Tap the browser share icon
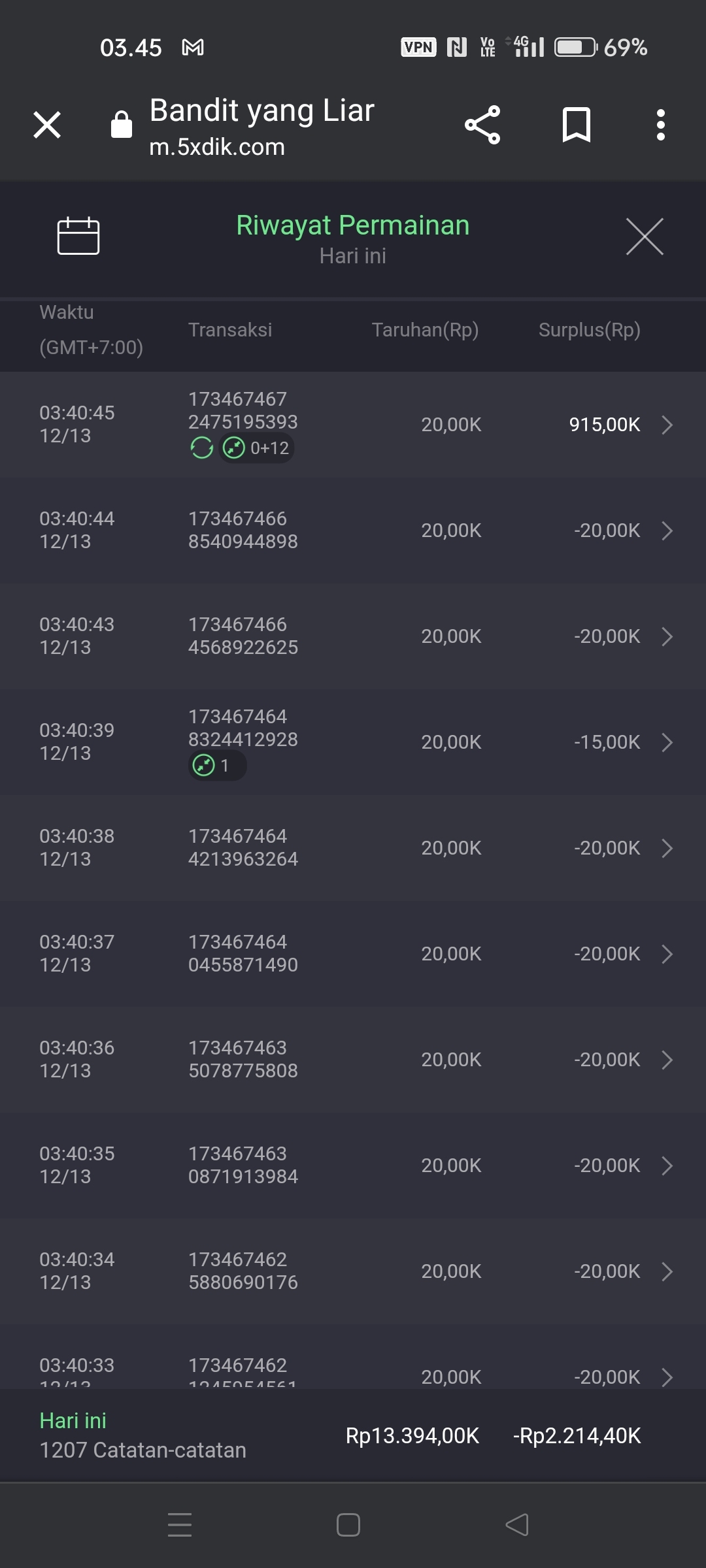 point(482,125)
